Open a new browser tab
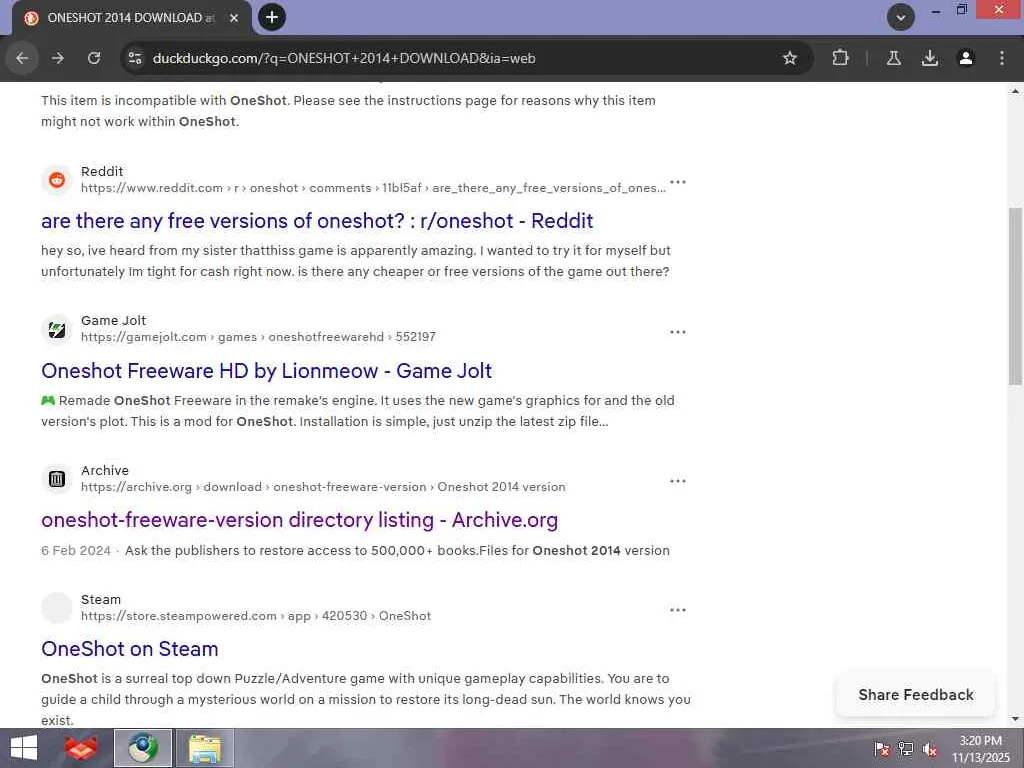The height and width of the screenshot is (768, 1024). [x=272, y=17]
